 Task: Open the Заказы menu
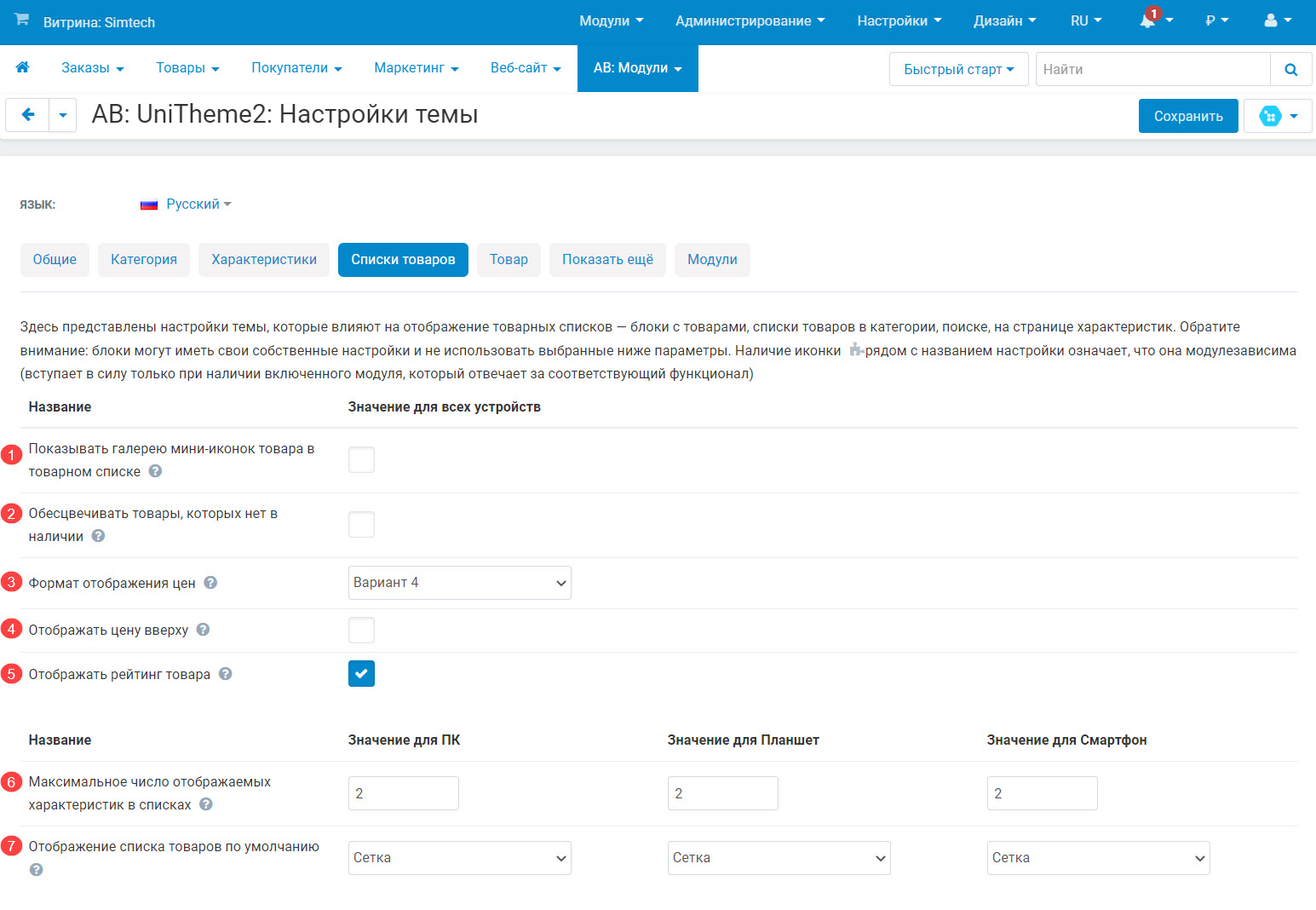pos(93,68)
